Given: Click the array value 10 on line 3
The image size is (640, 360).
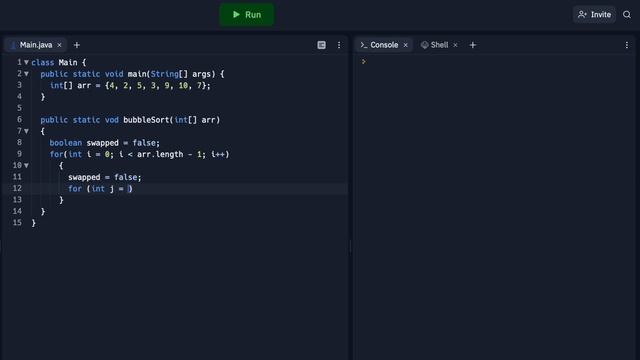Looking at the screenshot, I should 183,85.
